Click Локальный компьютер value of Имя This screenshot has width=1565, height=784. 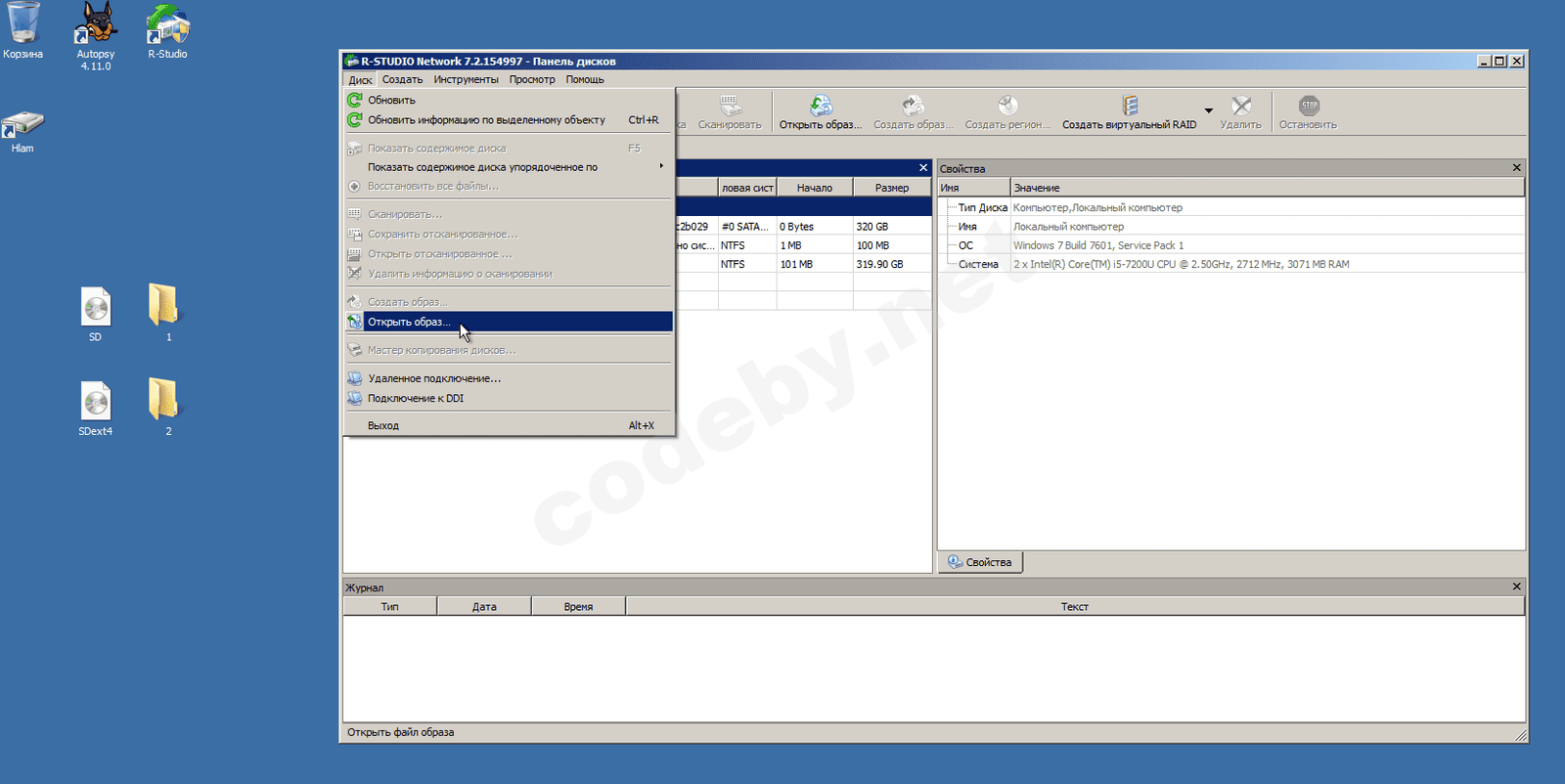[1068, 227]
